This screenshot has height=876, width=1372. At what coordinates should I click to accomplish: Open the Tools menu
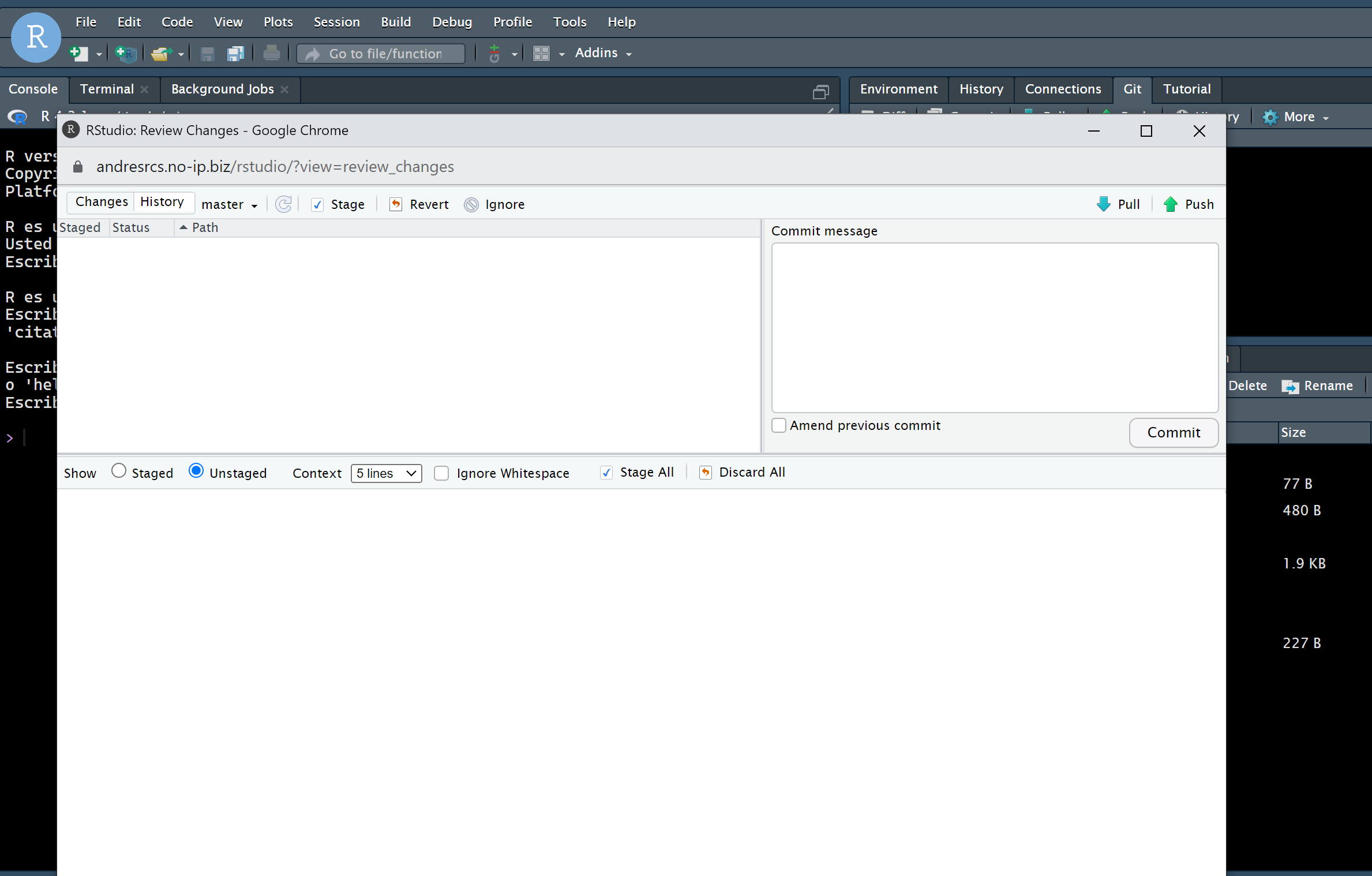pyautogui.click(x=569, y=22)
